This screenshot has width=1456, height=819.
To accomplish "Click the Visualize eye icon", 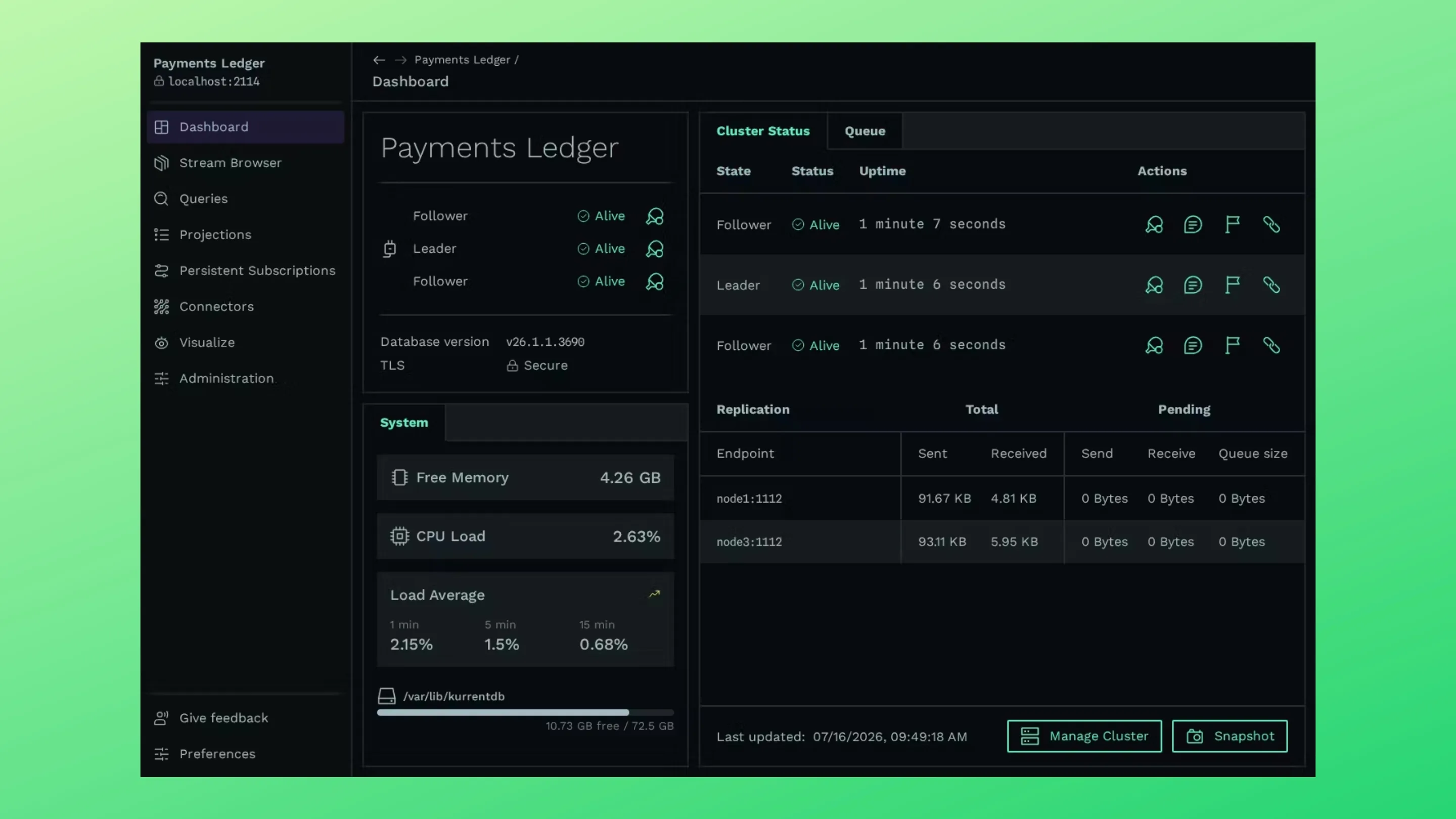I will pyautogui.click(x=162, y=343).
